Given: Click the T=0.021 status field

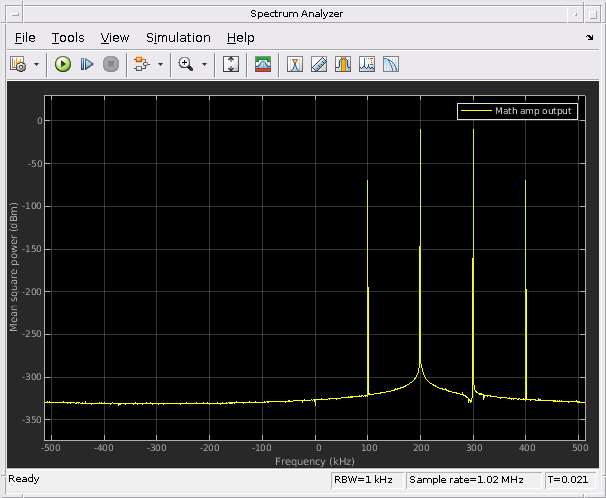Looking at the screenshot, I should click(570, 480).
